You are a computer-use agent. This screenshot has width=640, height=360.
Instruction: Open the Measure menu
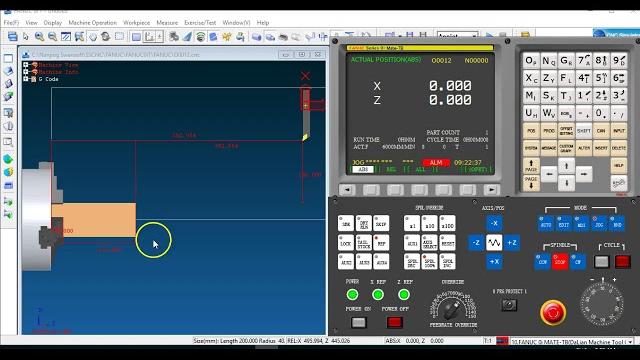(x=167, y=23)
